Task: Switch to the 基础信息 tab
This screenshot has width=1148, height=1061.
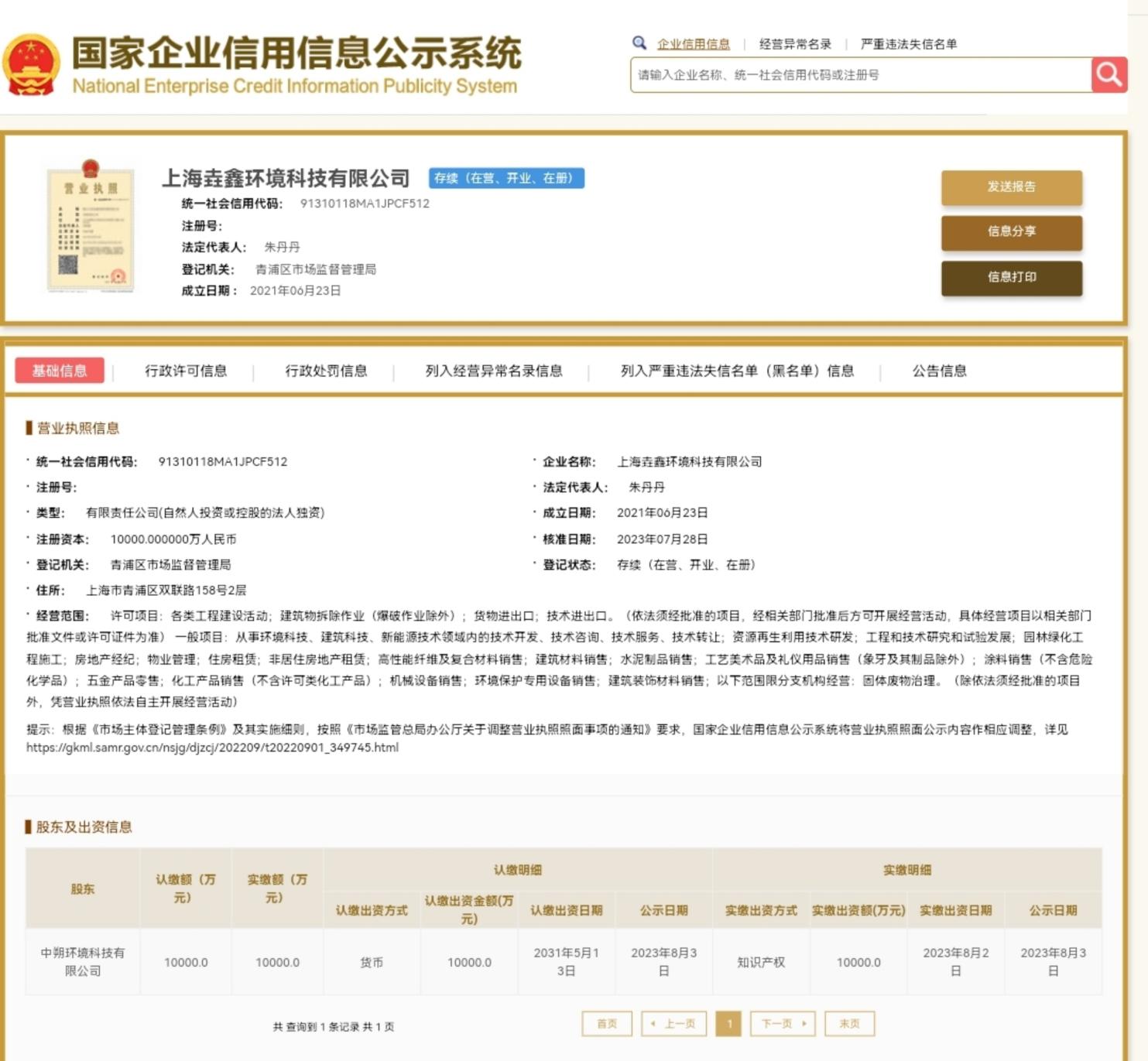Action: (60, 371)
